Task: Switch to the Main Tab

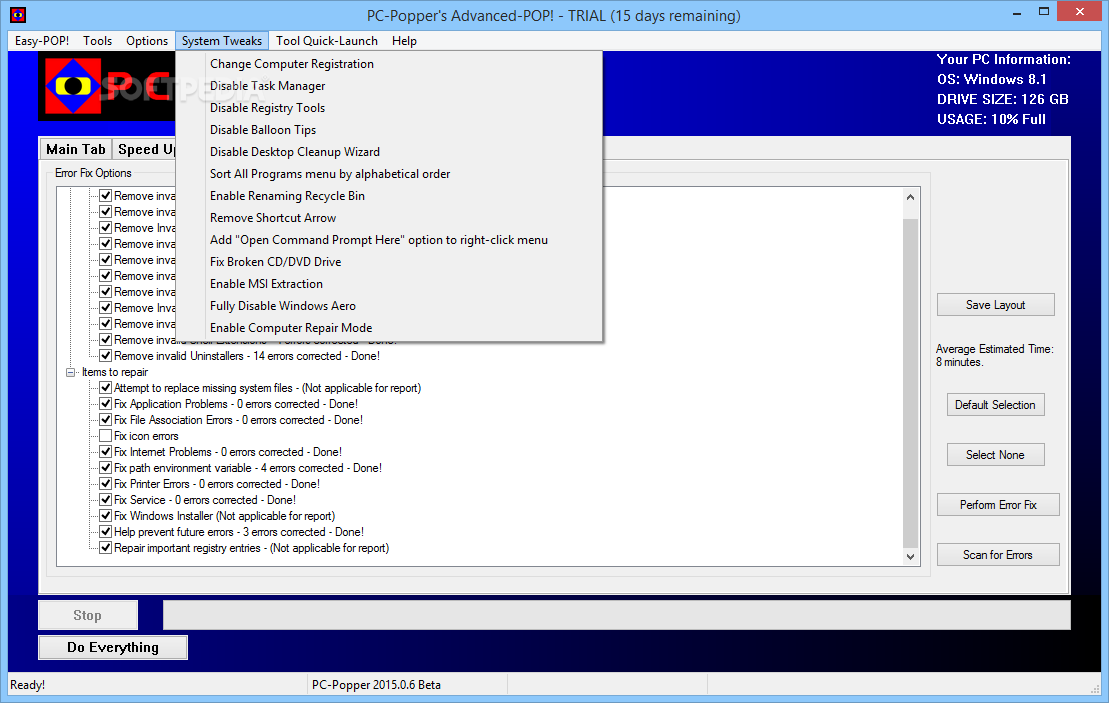Action: click(76, 149)
